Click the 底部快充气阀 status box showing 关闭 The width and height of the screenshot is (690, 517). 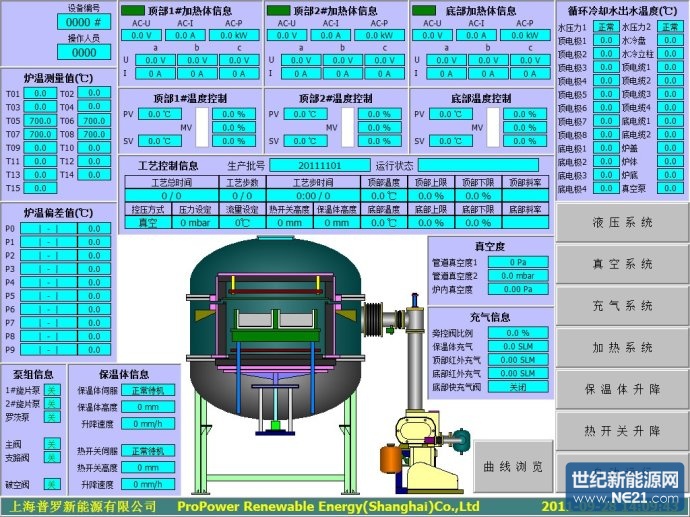(519, 387)
